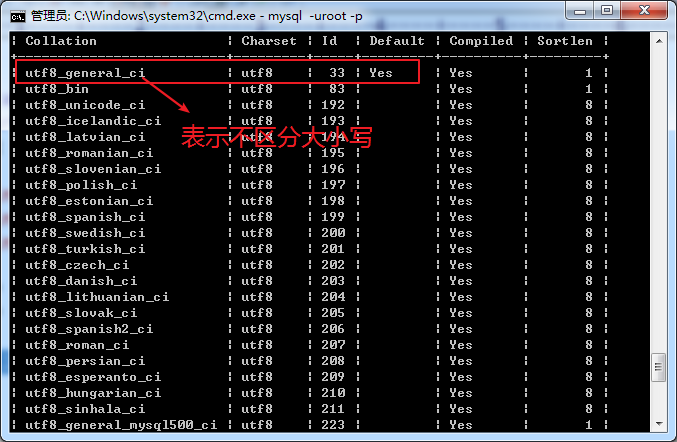Image resolution: width=677 pixels, height=442 pixels.
Task: Select the utf8_persian_ci row text
Action: (x=85, y=361)
